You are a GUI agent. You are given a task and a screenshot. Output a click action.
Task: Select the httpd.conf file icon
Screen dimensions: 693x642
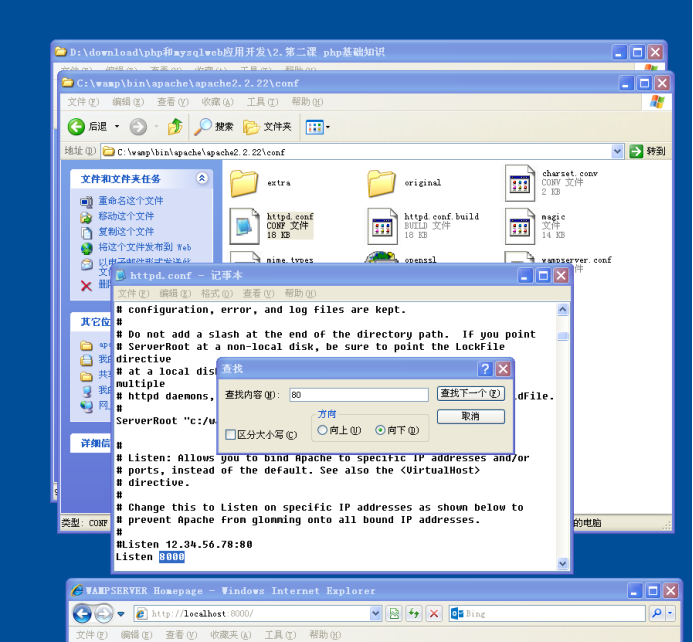(244, 226)
